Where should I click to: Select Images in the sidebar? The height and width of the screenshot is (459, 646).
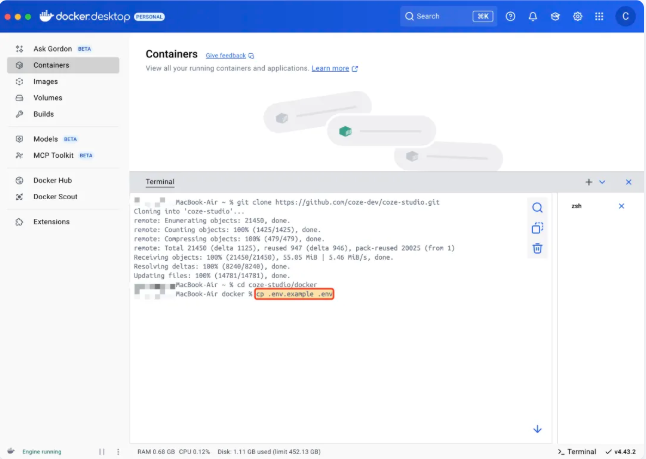click(45, 81)
